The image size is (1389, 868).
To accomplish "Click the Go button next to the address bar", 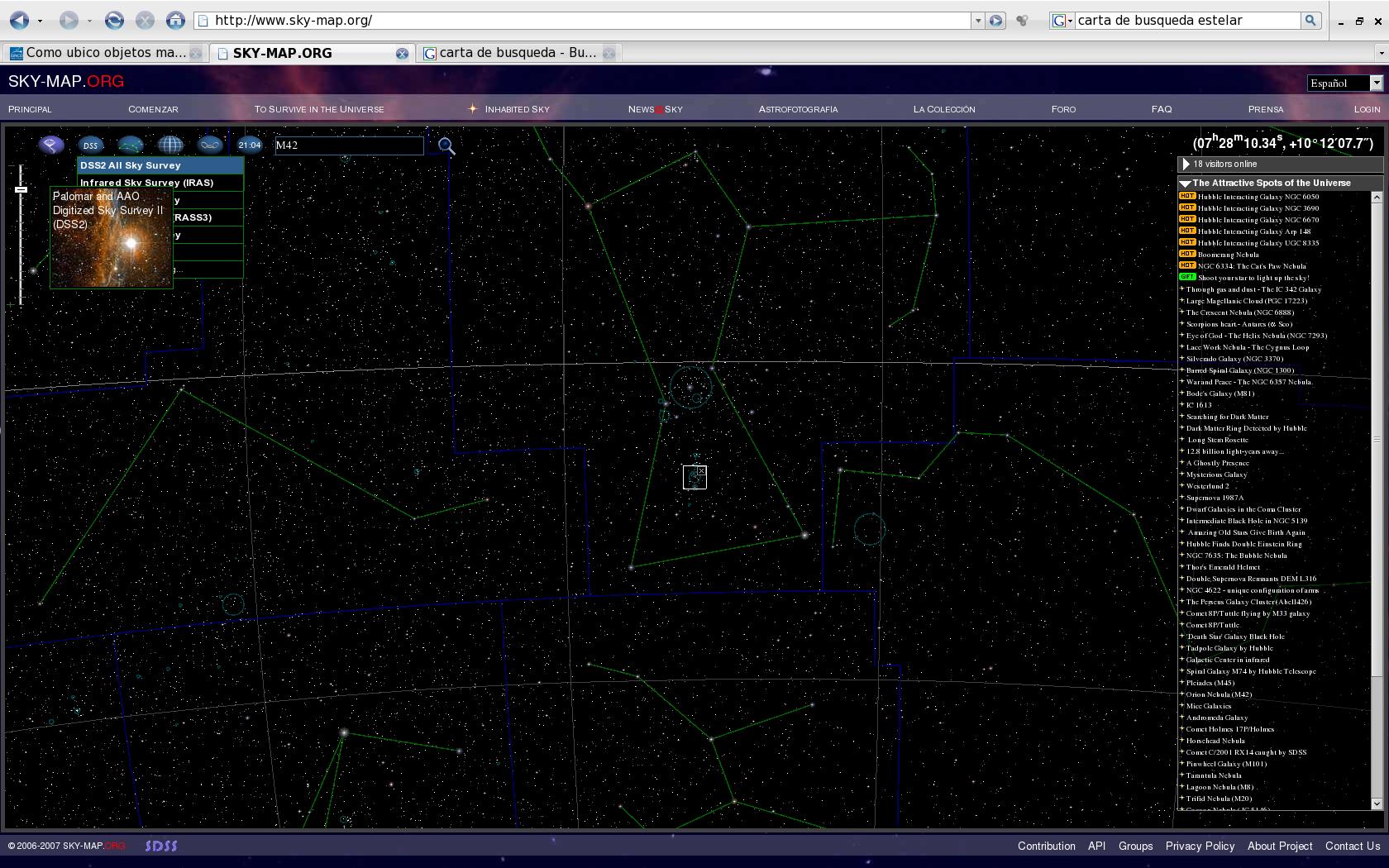I will point(996,21).
